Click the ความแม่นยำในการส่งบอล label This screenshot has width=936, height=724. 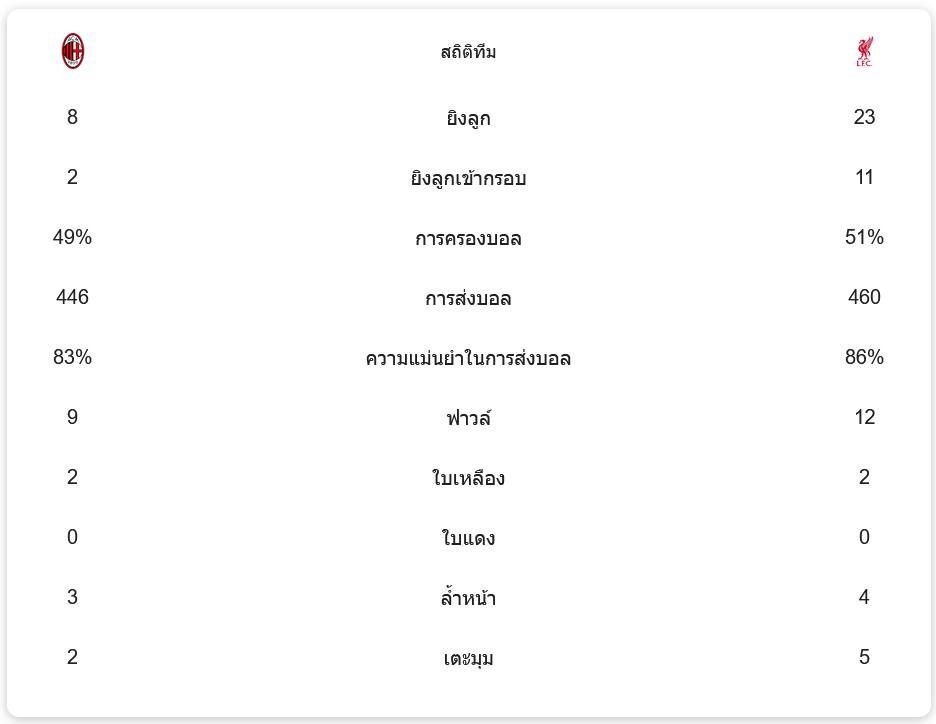[468, 359]
